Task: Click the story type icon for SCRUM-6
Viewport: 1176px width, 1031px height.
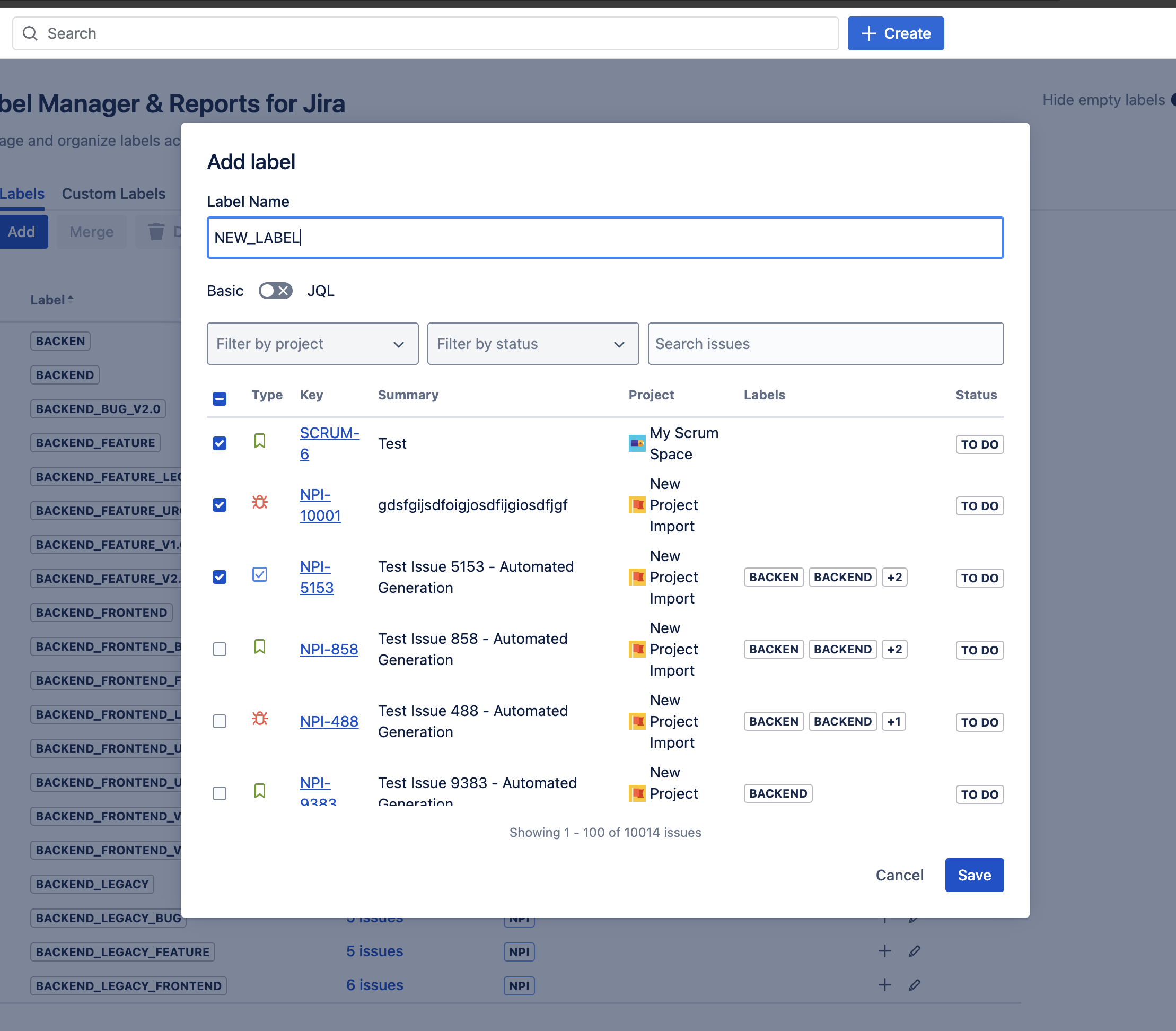Action: [x=259, y=441]
